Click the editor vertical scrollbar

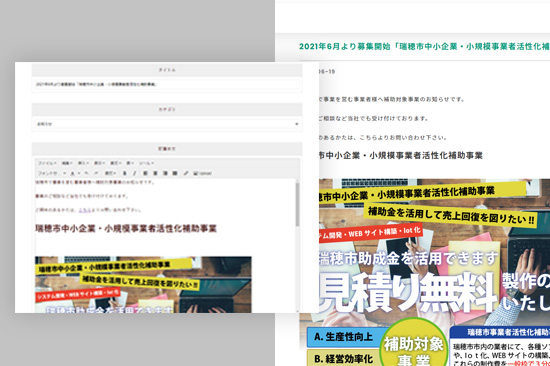297,204
